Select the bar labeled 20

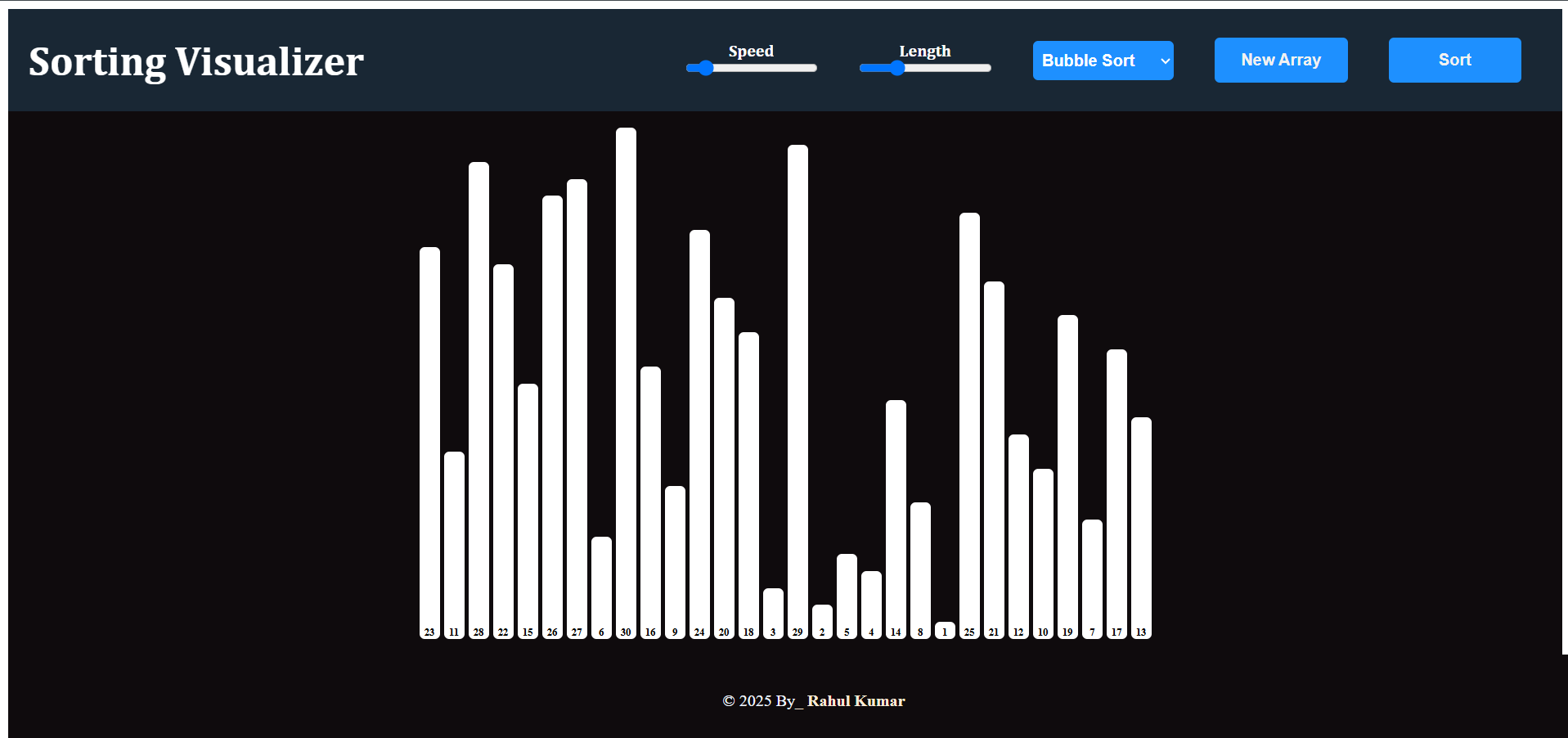click(x=724, y=468)
